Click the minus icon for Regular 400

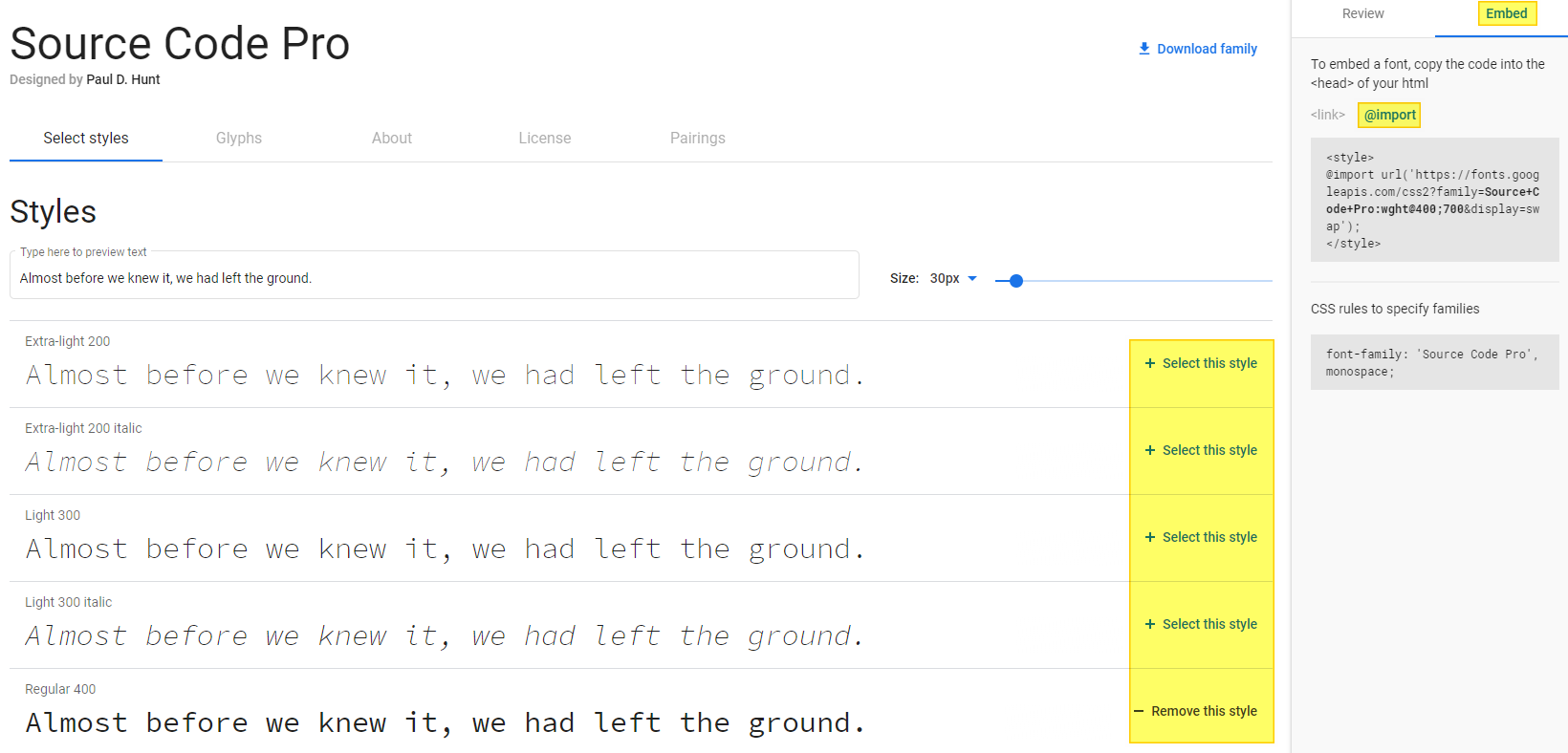1139,711
